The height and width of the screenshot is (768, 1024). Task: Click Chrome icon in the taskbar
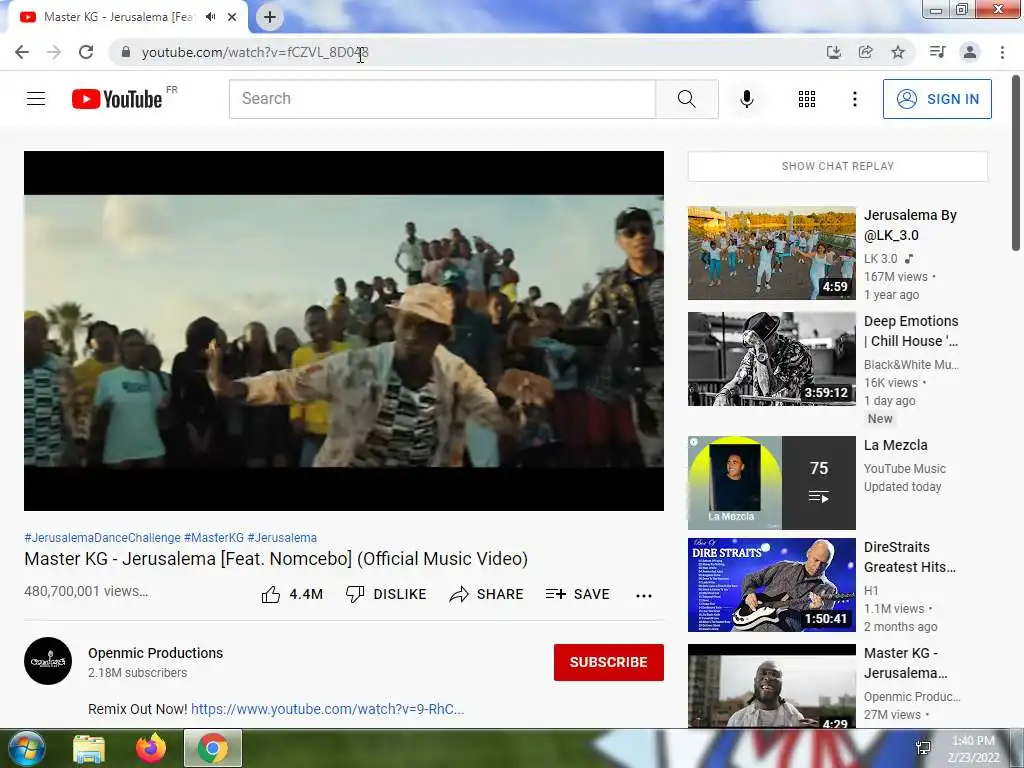pyautogui.click(x=213, y=748)
